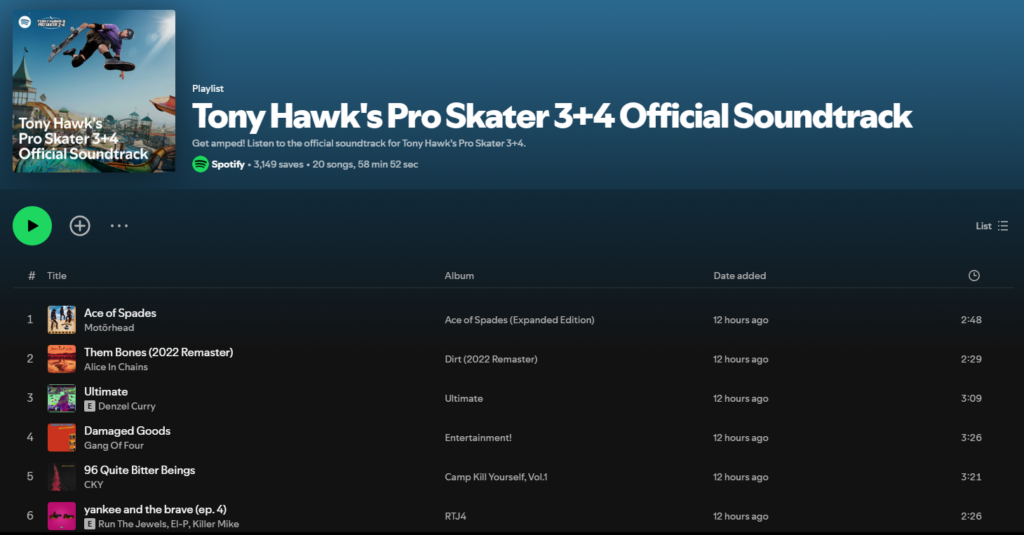Select the 96 Quite Bitter Beings track title
This screenshot has height=535, width=1024.
pyautogui.click(x=139, y=470)
